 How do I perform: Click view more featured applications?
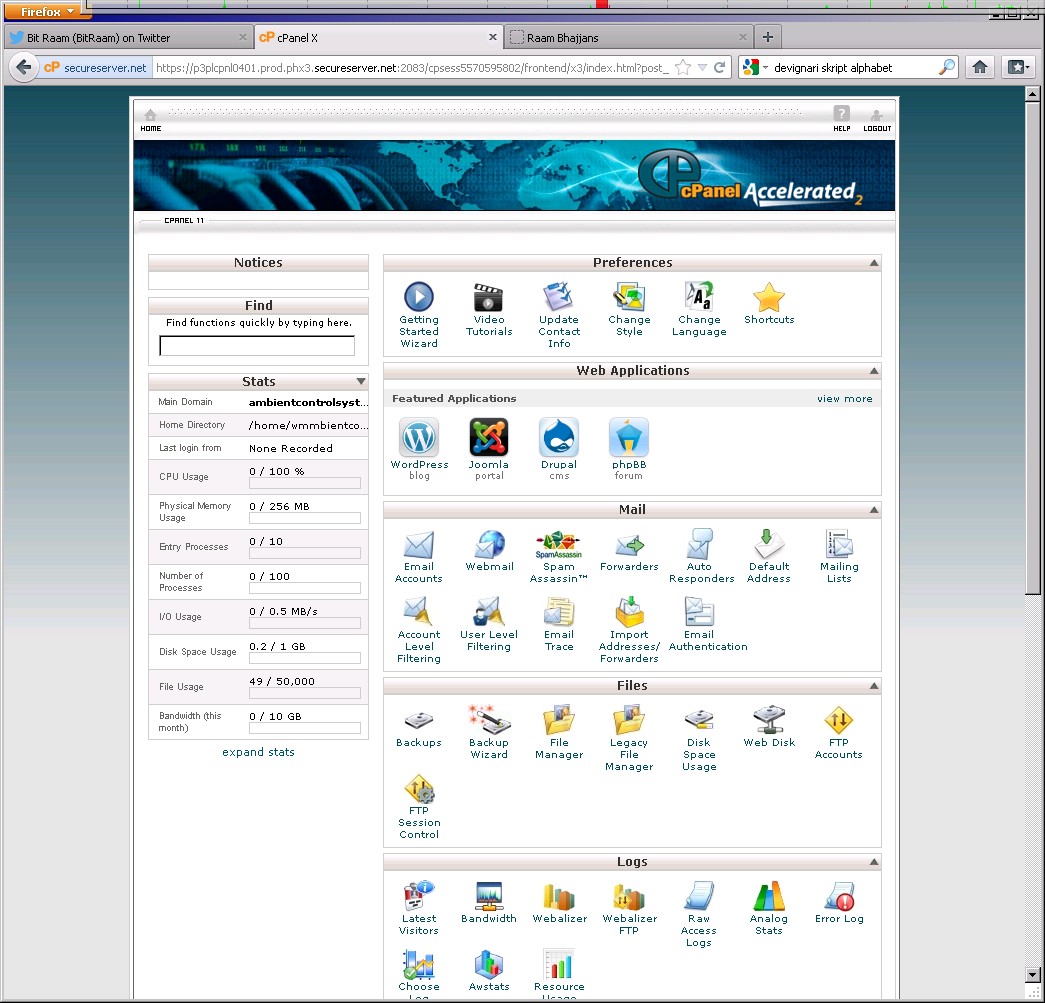point(844,399)
